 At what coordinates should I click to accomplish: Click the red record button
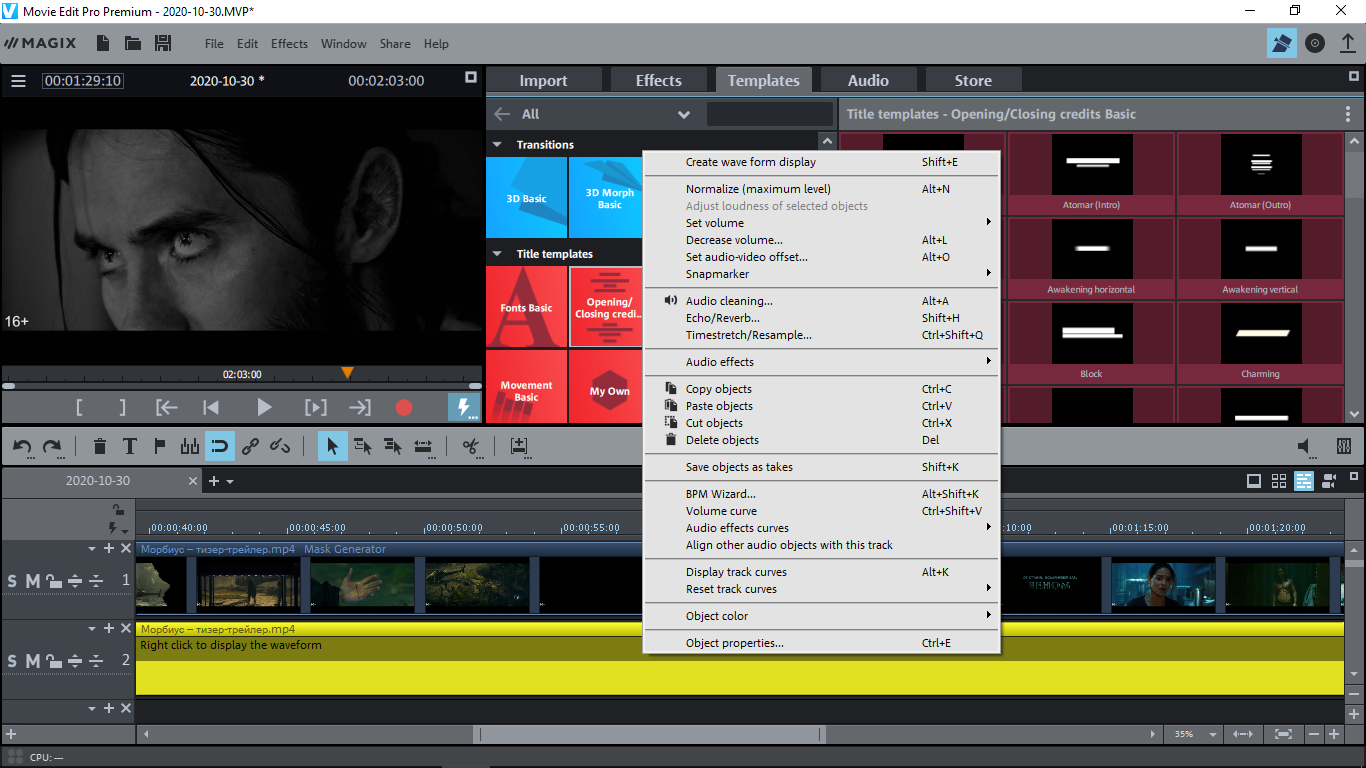click(x=403, y=407)
